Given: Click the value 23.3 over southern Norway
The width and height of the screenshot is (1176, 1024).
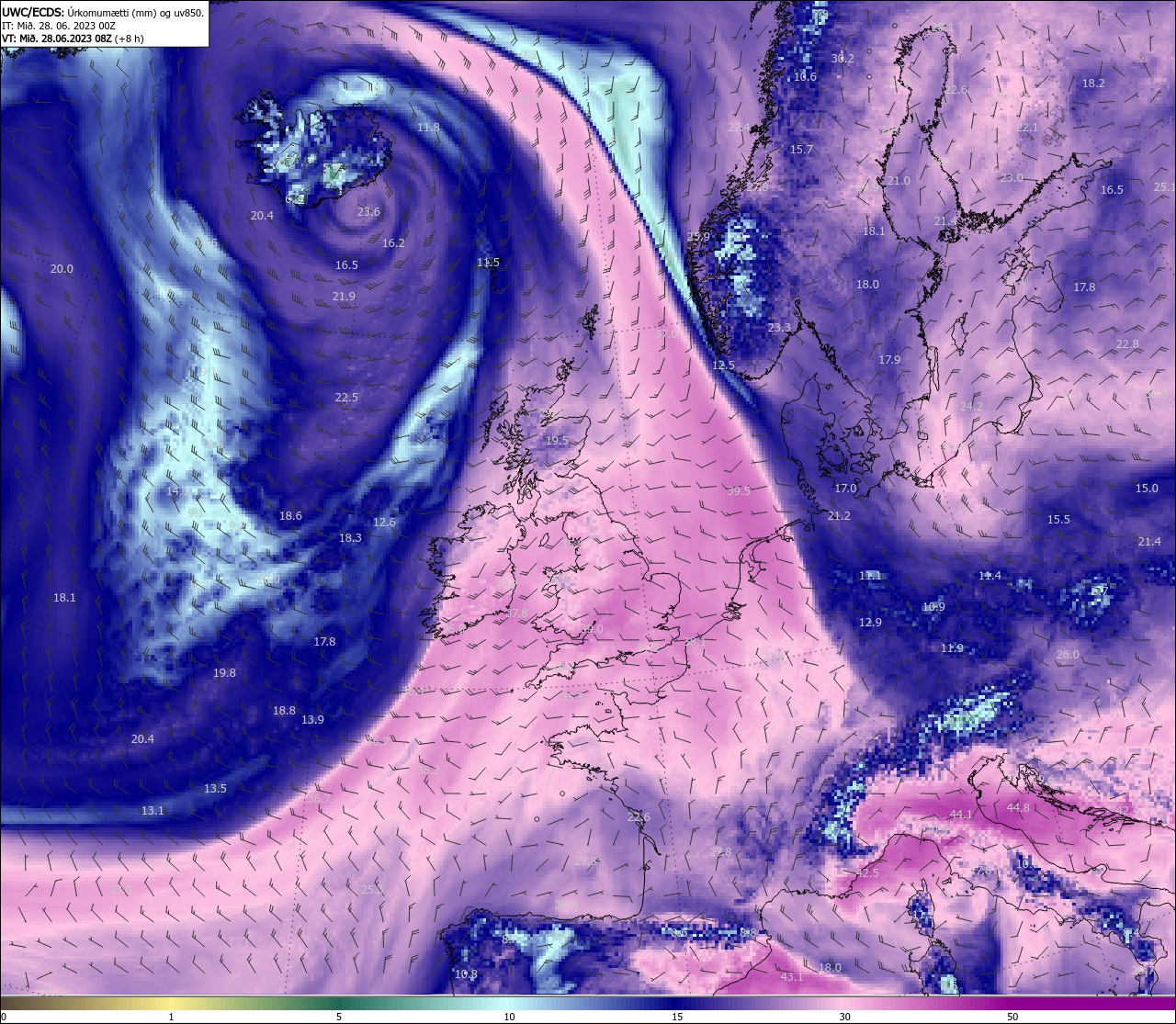Looking at the screenshot, I should (779, 328).
